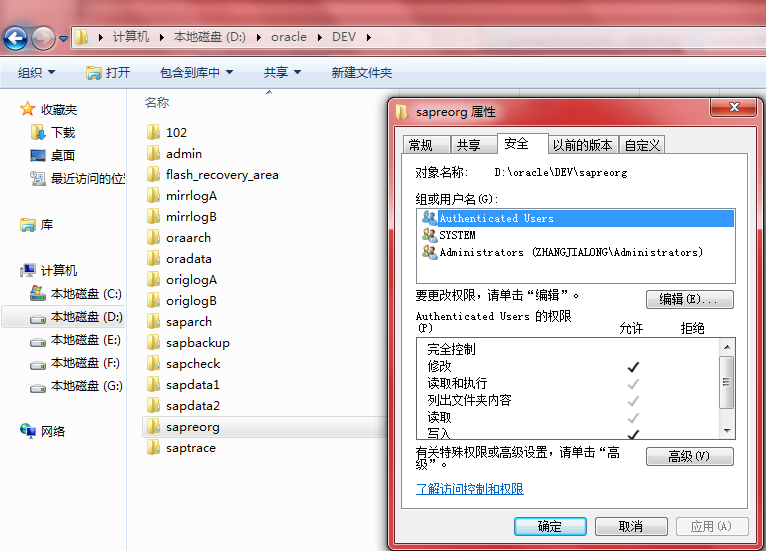
Task: Open 了解访问控制和权限 help link
Action: click(469, 488)
